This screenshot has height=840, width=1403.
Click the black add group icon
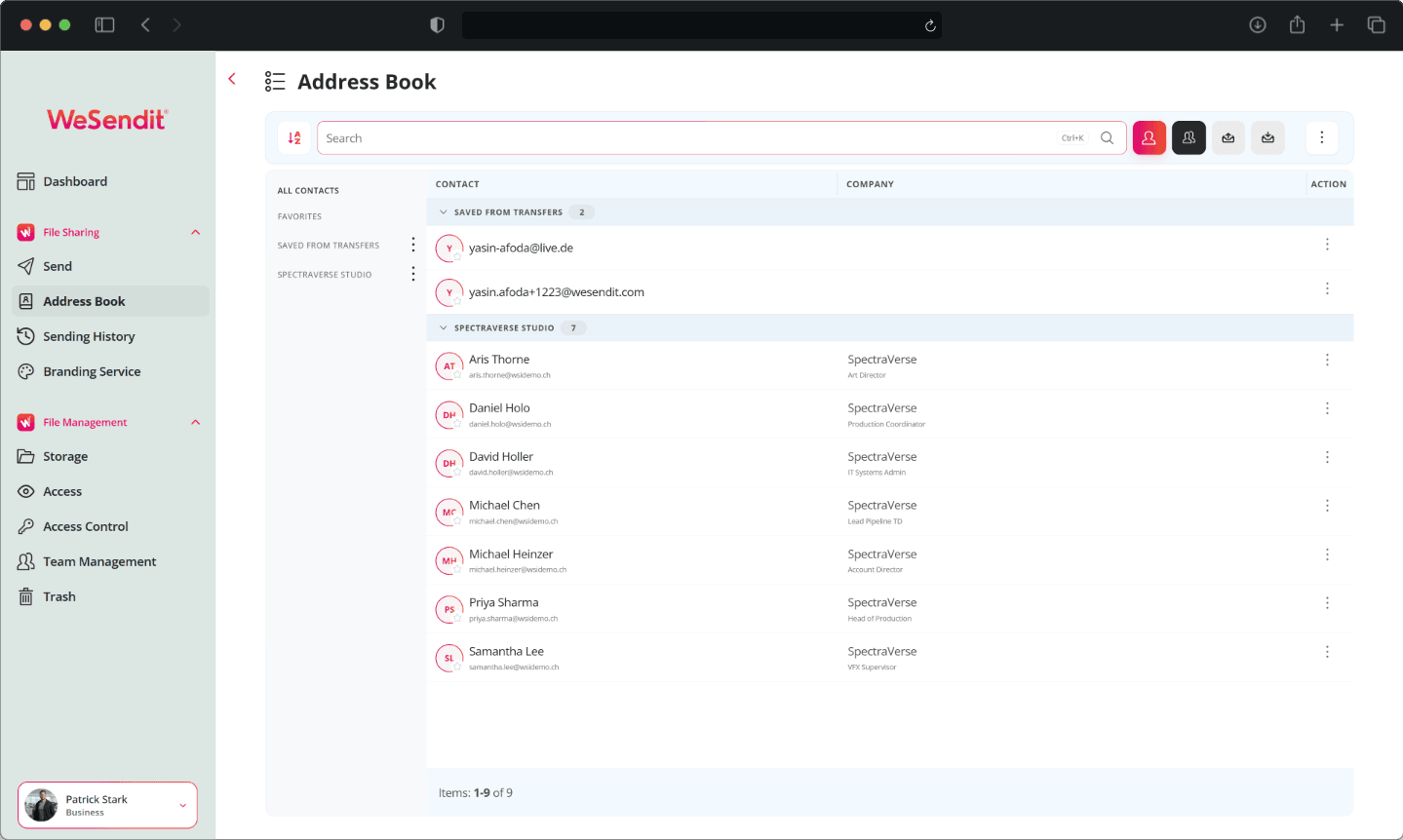pos(1189,138)
